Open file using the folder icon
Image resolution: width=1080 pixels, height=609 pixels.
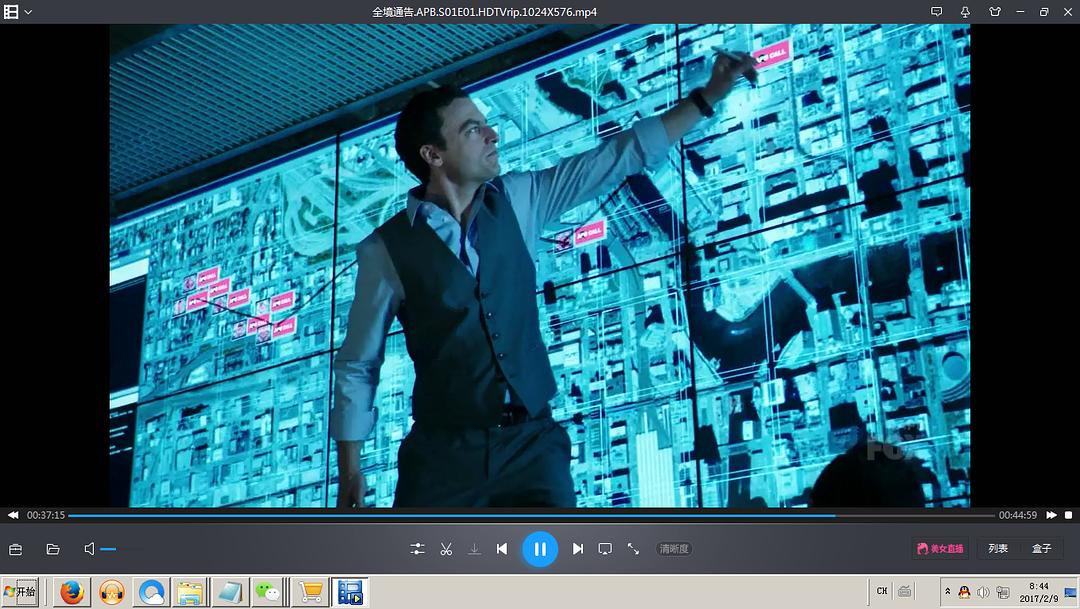[53, 549]
